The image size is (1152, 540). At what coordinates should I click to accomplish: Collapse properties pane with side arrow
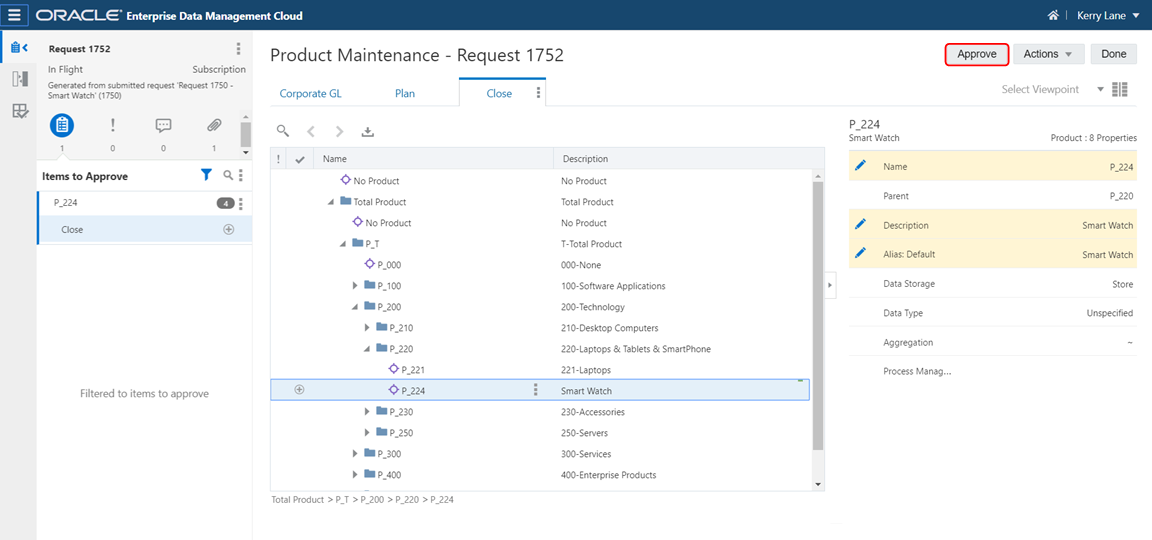click(831, 284)
